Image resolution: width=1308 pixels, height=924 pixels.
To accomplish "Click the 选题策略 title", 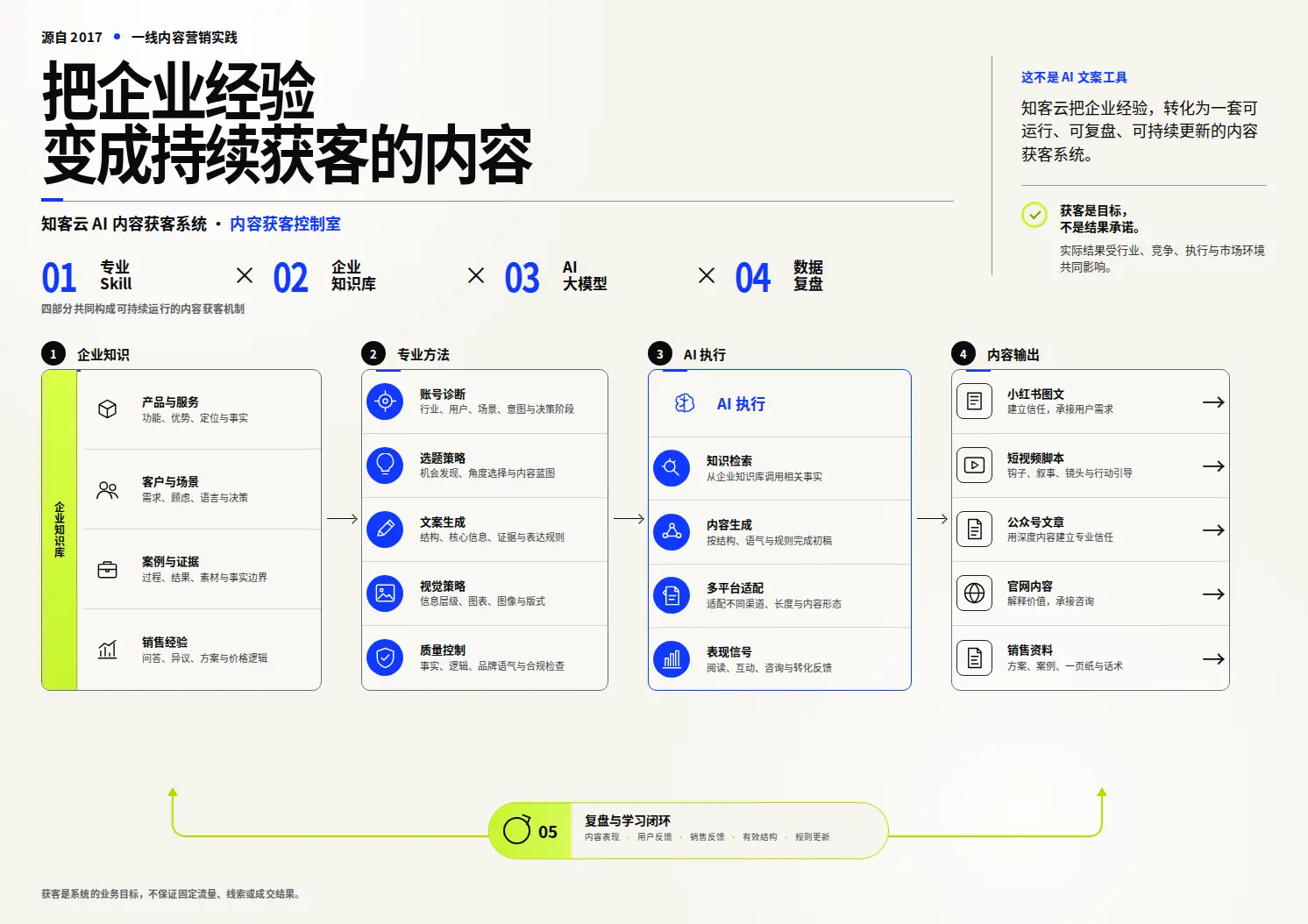I will (443, 458).
